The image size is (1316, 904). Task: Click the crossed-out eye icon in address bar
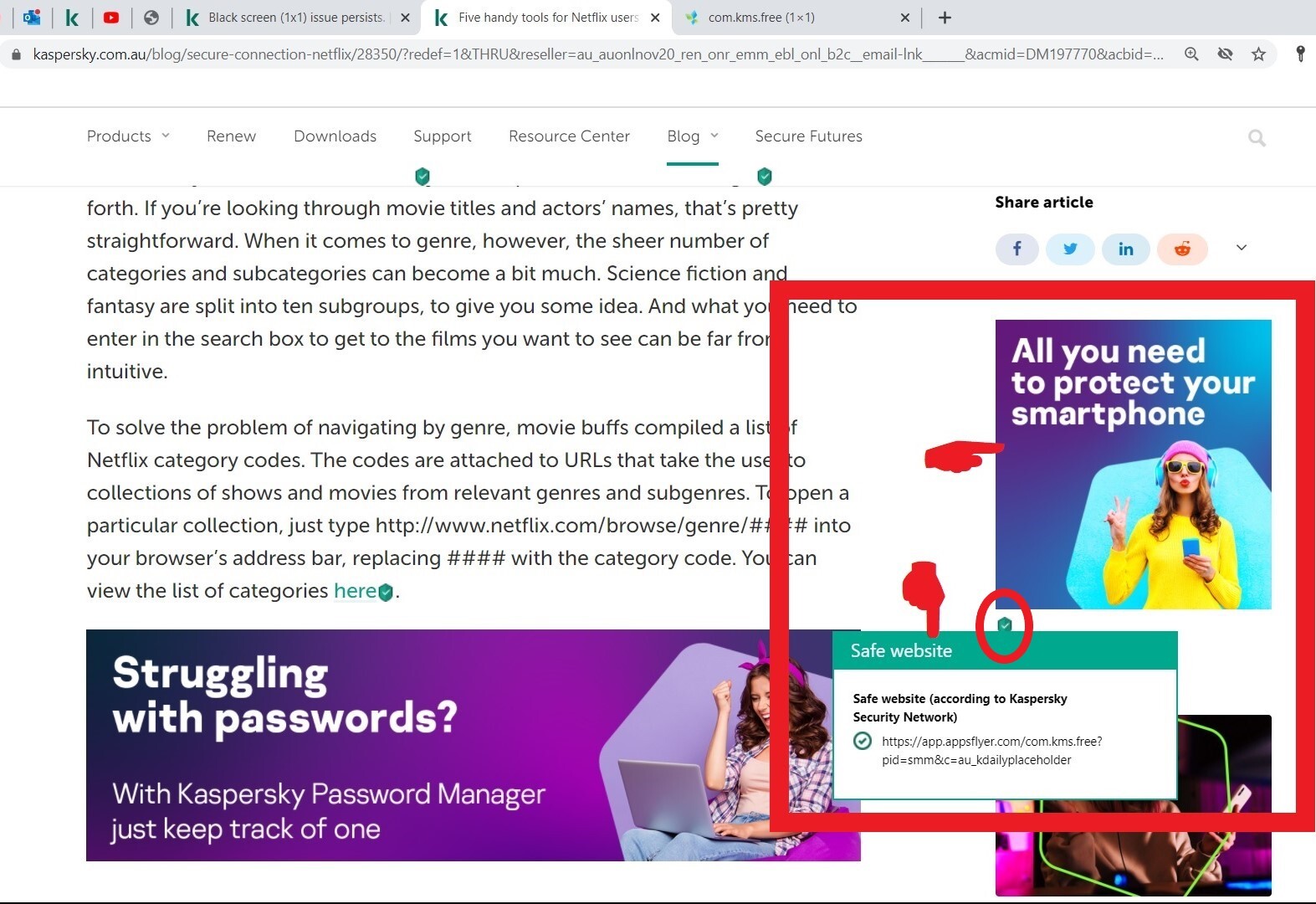pyautogui.click(x=1225, y=54)
